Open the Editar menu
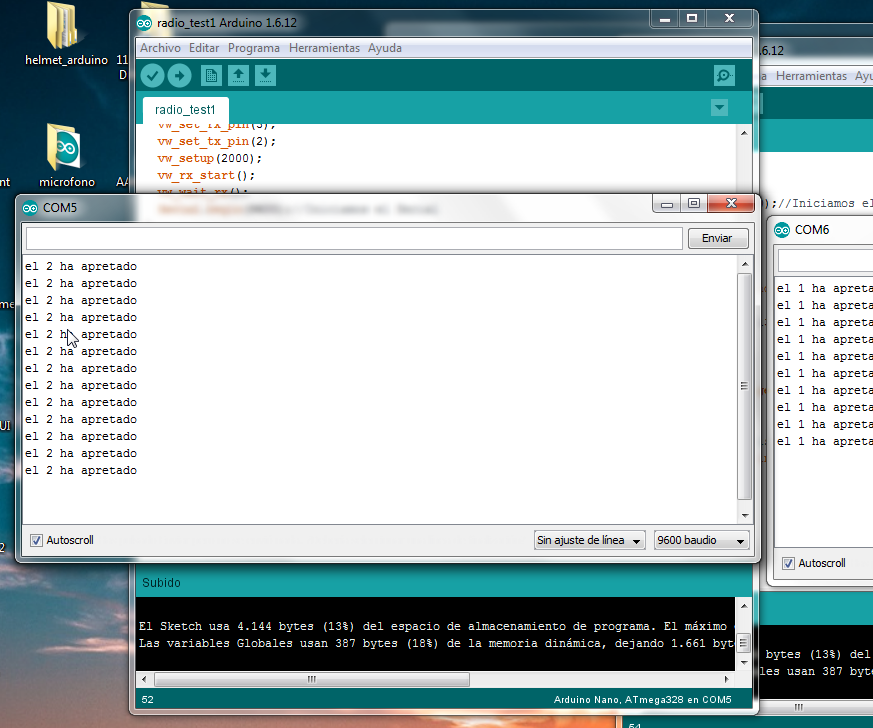873x728 pixels. click(x=204, y=48)
